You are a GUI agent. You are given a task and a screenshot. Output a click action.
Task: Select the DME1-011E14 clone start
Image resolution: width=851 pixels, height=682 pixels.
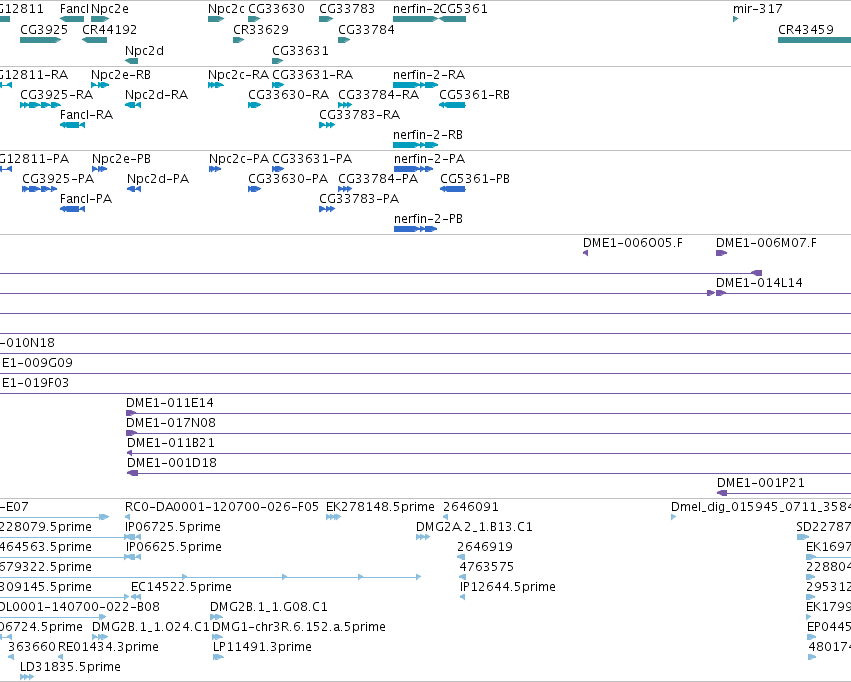coord(131,413)
